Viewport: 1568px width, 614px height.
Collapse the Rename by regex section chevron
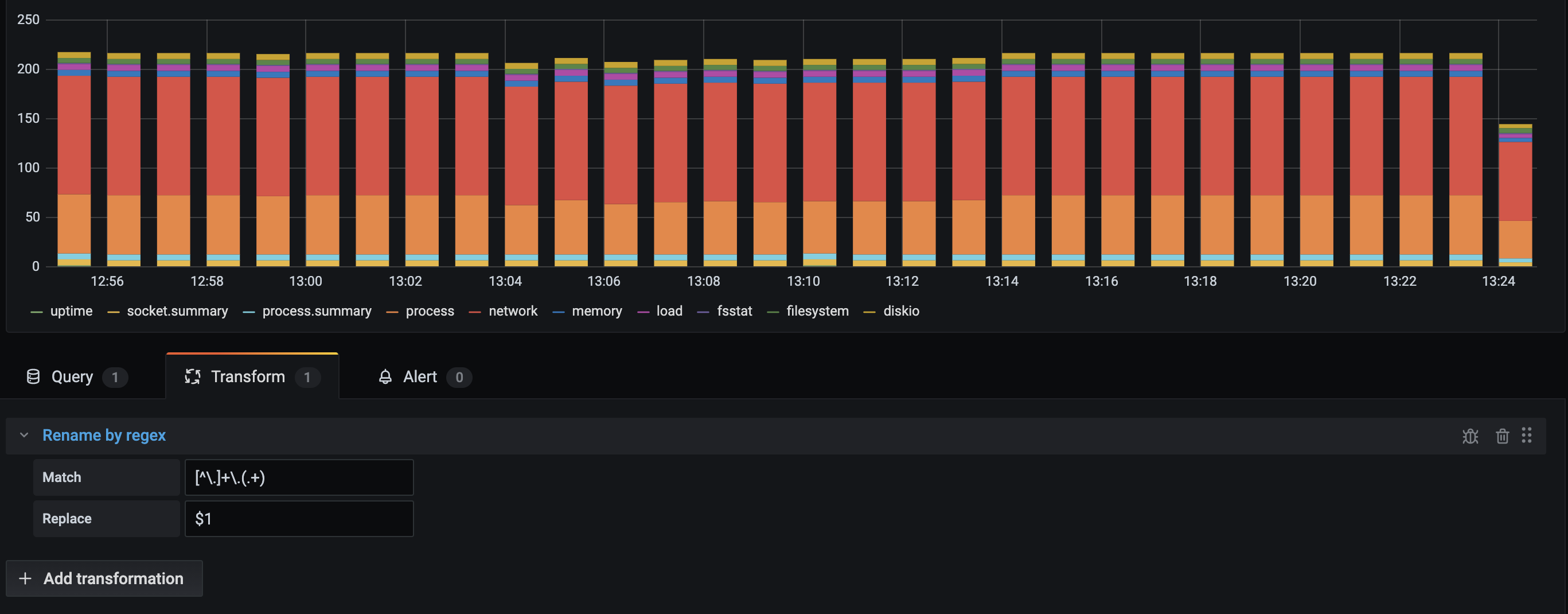coord(24,436)
